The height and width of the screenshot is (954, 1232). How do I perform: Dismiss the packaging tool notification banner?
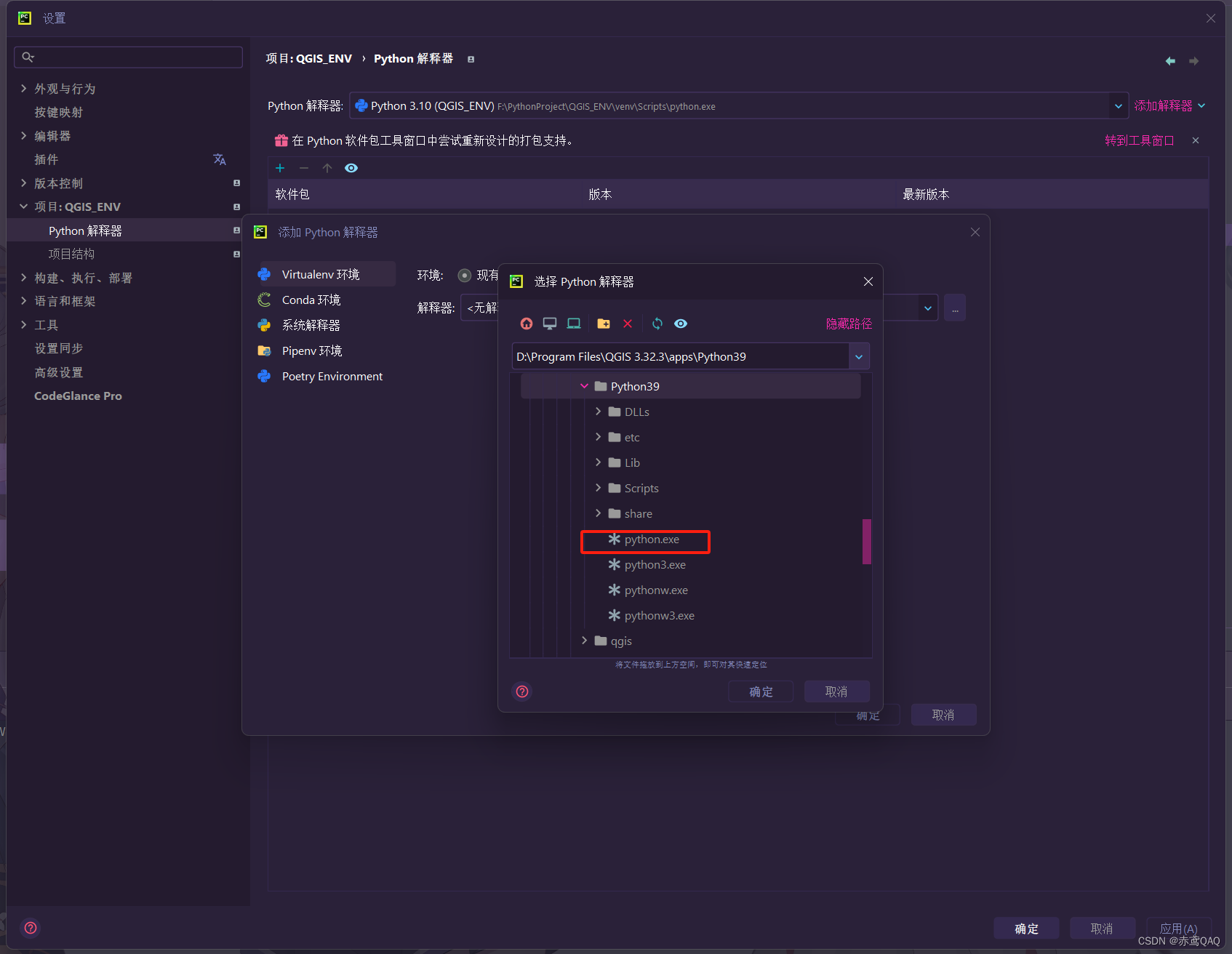(x=1196, y=140)
